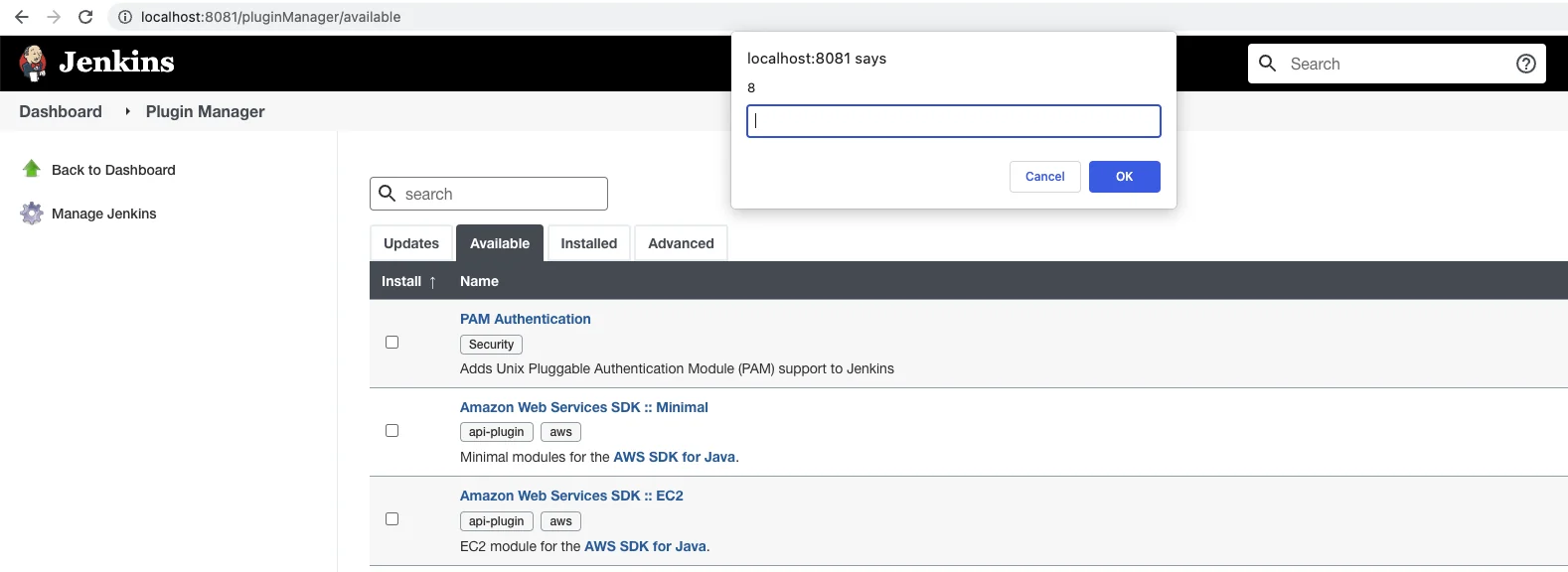The image size is (1568, 572).
Task: Go Back to Dashboard link
Action: (113, 170)
